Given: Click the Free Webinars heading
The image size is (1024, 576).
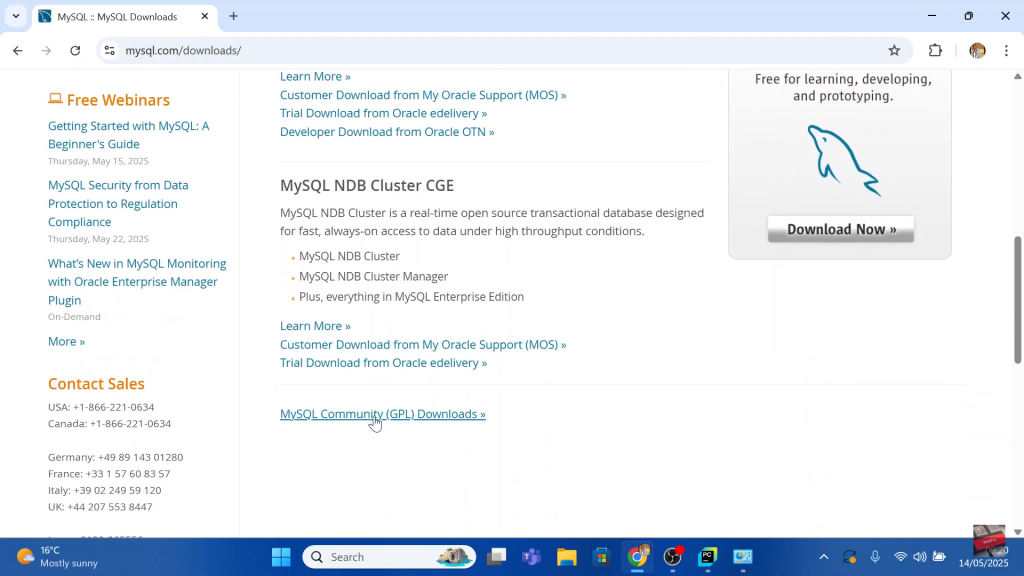Looking at the screenshot, I should 118,100.
